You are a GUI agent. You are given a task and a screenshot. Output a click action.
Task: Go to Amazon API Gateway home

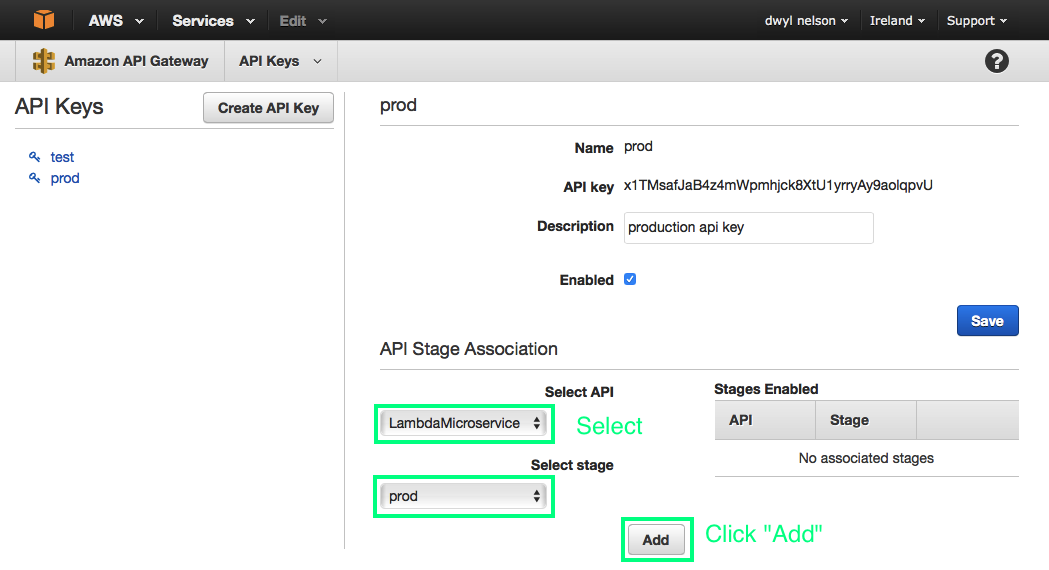click(136, 61)
